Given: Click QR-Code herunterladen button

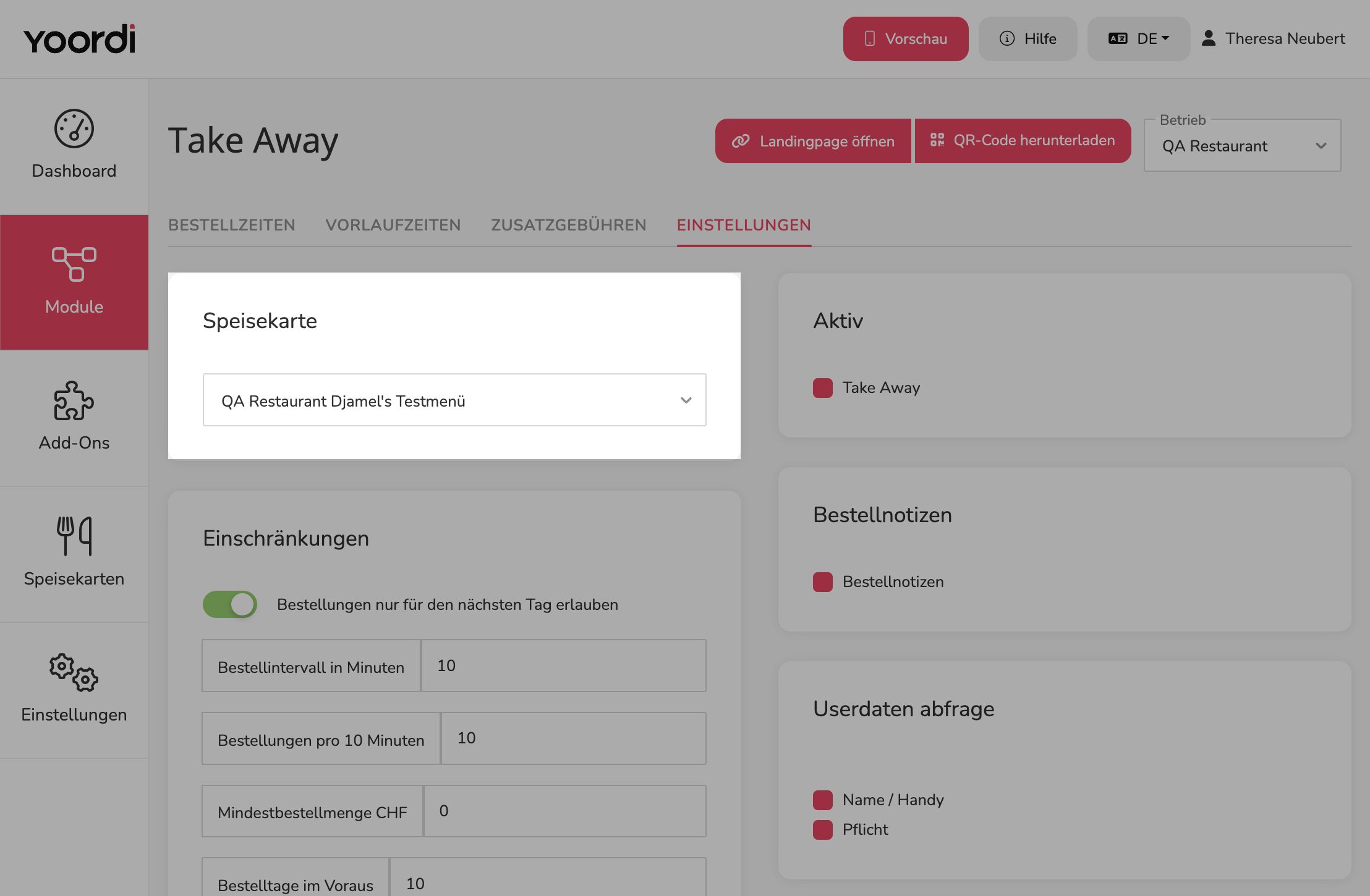Looking at the screenshot, I should pyautogui.click(x=1023, y=141).
